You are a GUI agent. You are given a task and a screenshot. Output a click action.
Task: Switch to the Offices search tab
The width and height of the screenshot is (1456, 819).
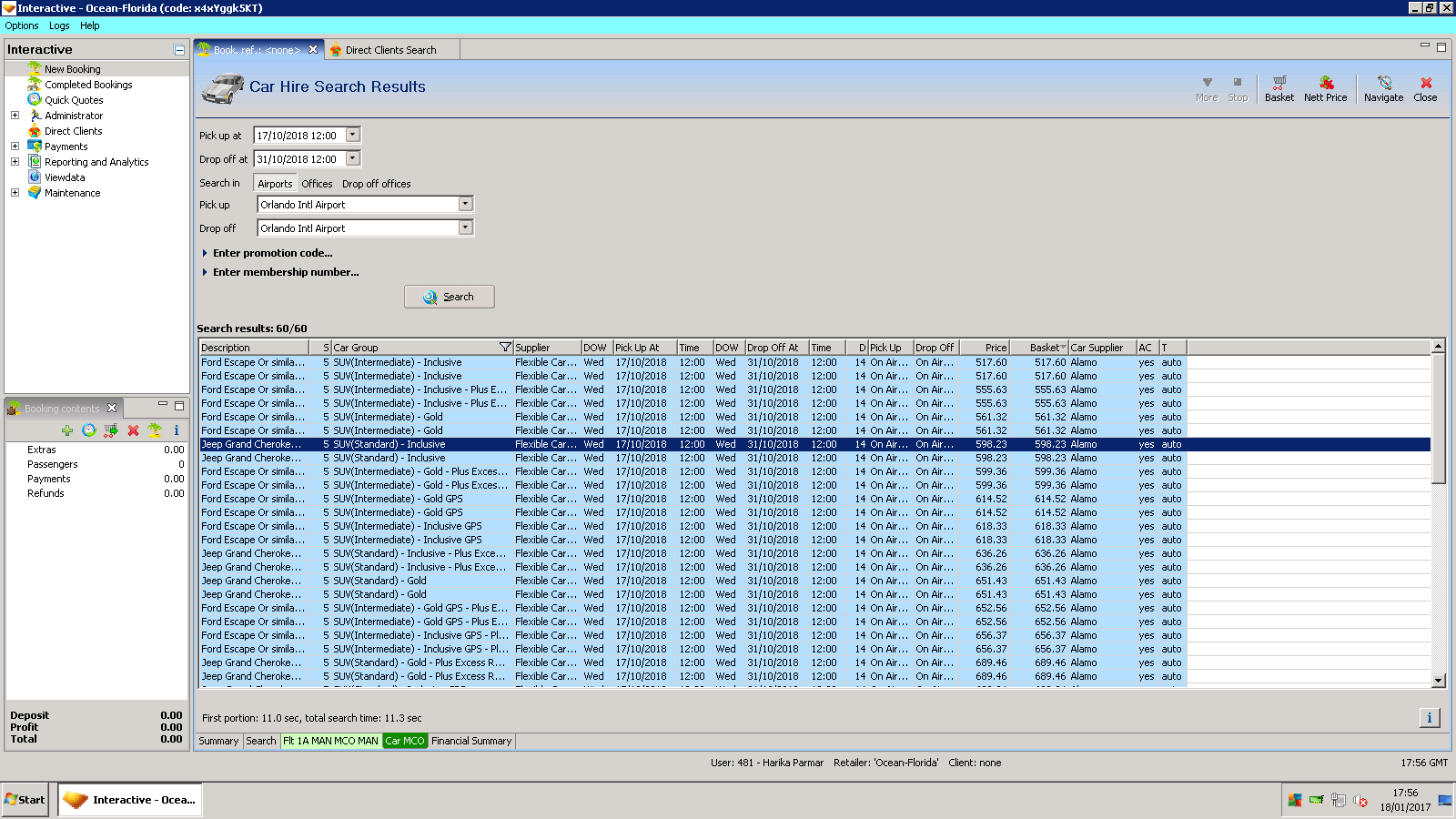(x=317, y=184)
